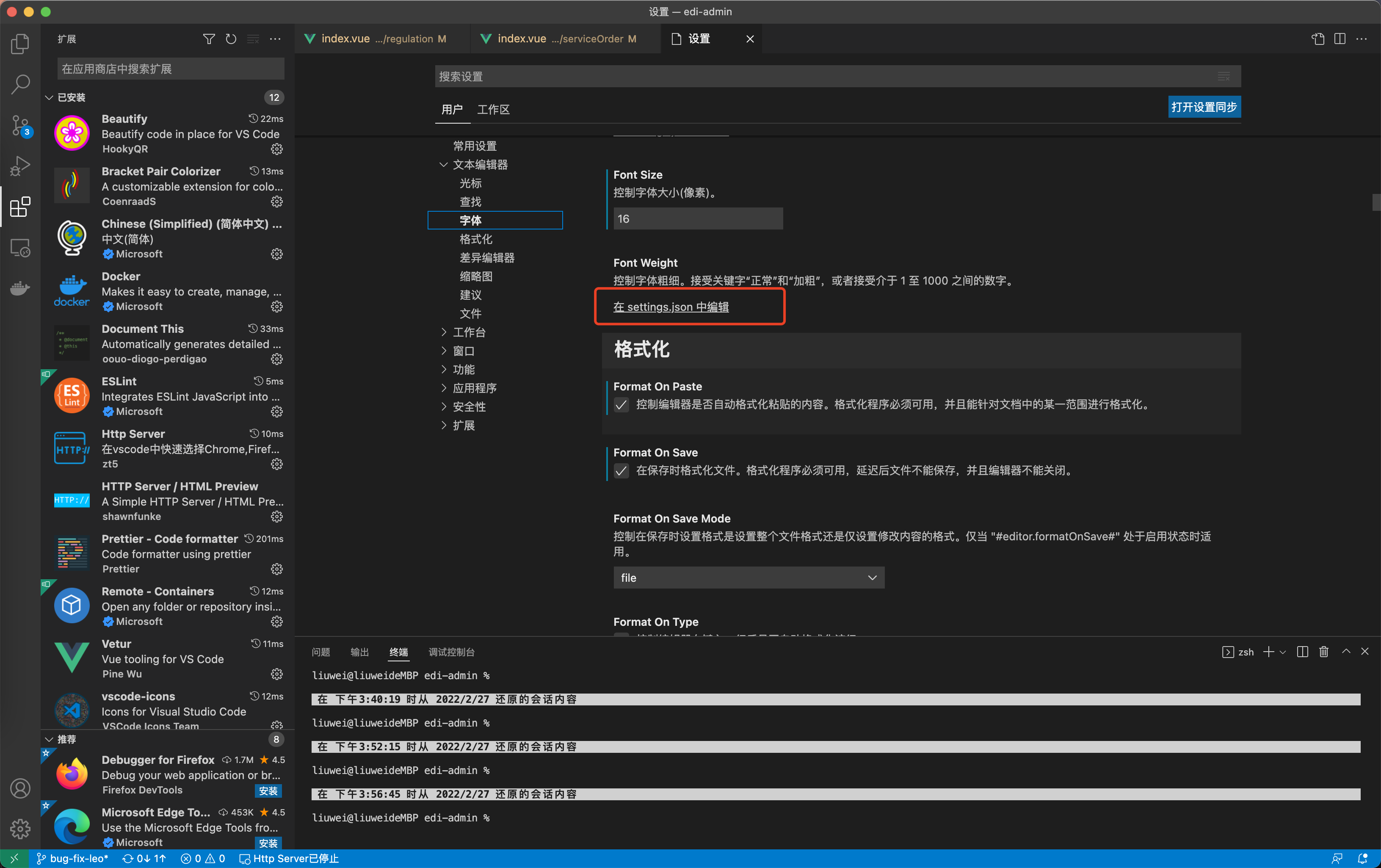Screen dimensions: 1381x868
Task: Disable Format On Save
Action: pyautogui.click(x=621, y=471)
